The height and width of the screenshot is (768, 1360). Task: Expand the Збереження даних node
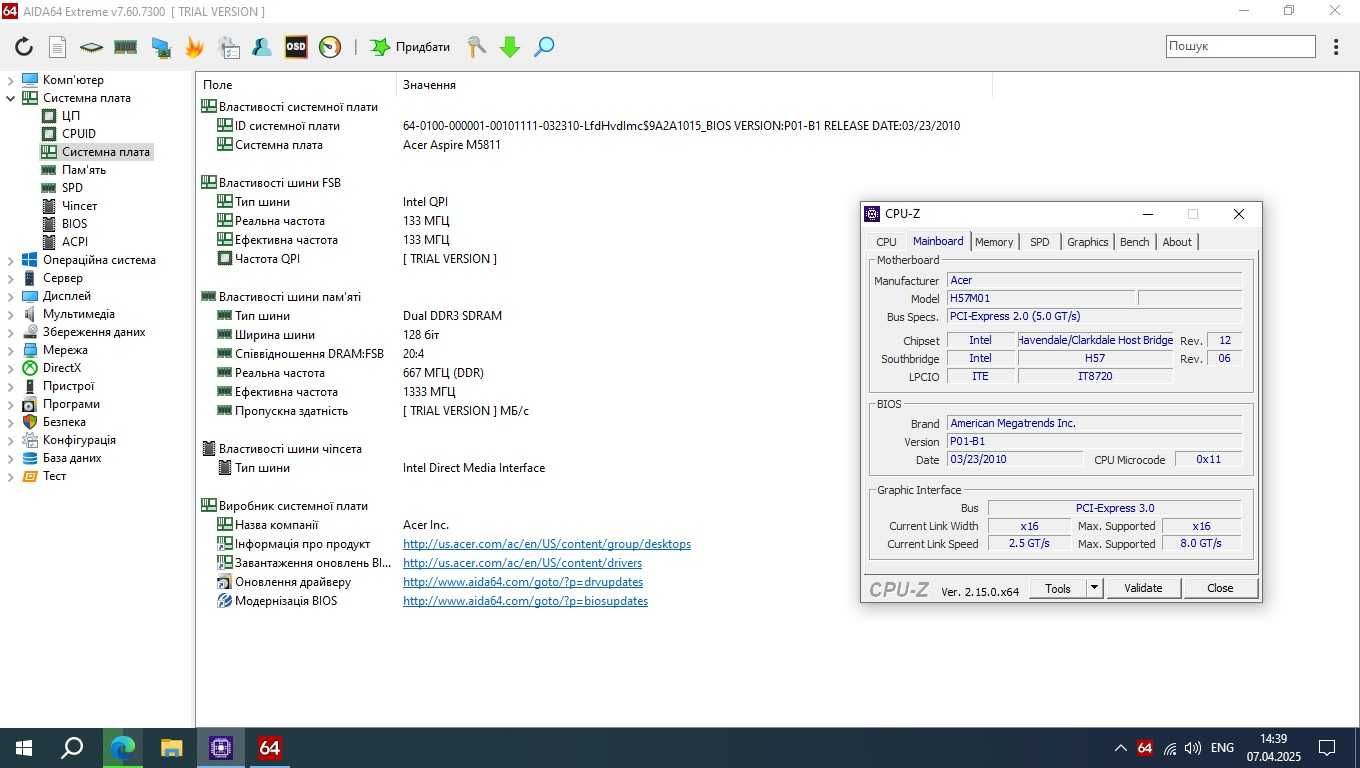(11, 332)
